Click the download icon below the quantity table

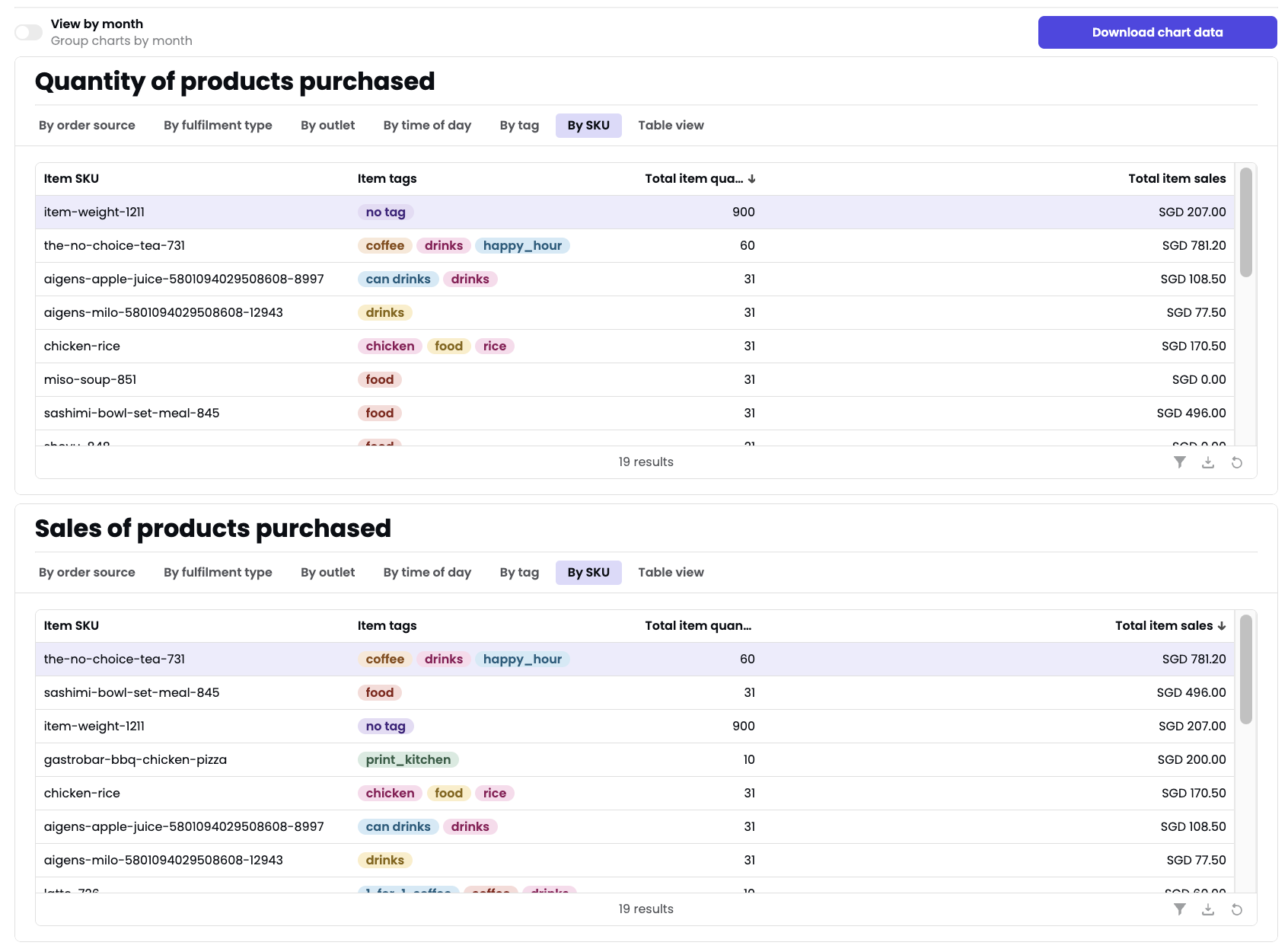(x=1208, y=462)
